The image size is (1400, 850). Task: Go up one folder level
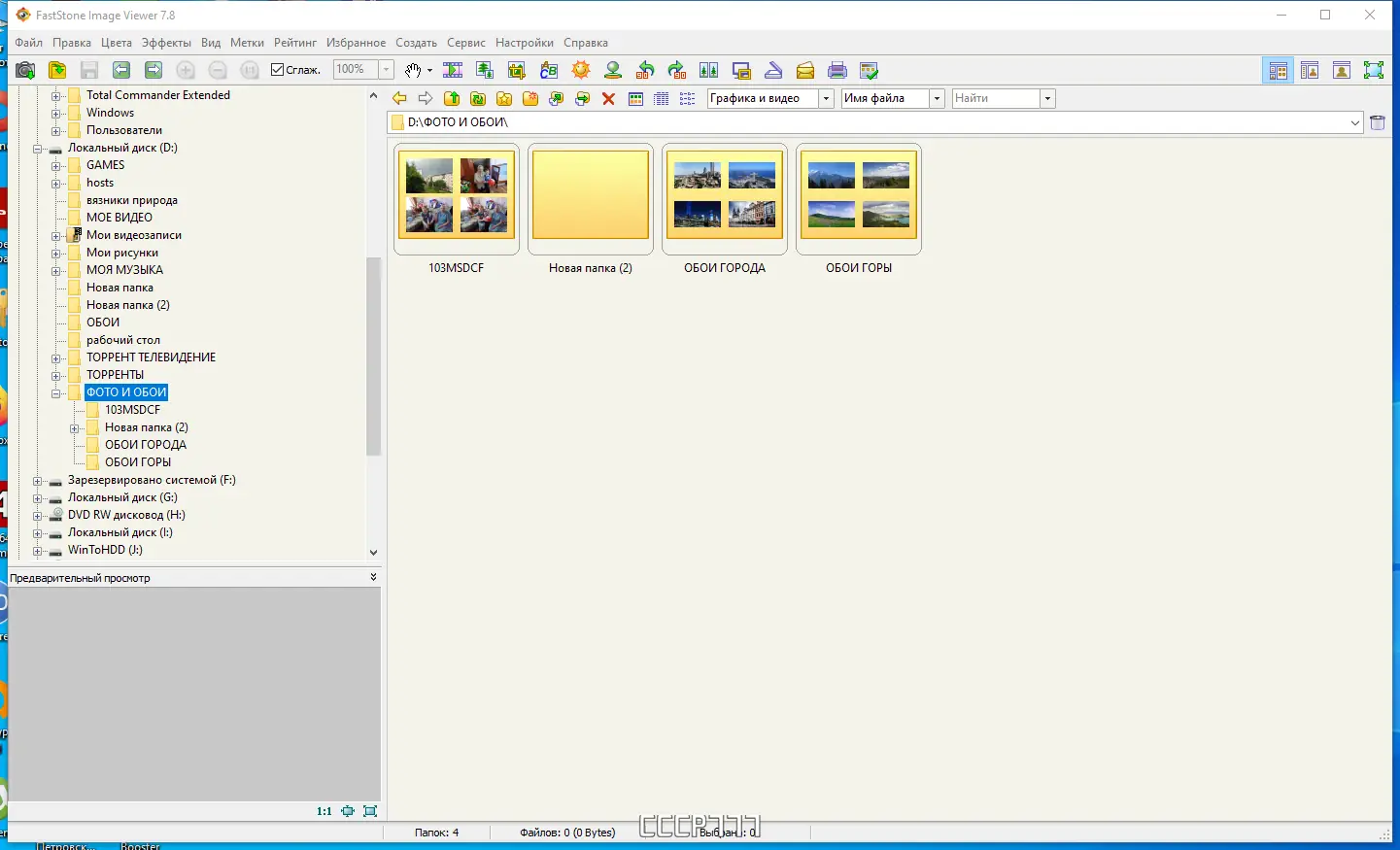tap(452, 98)
